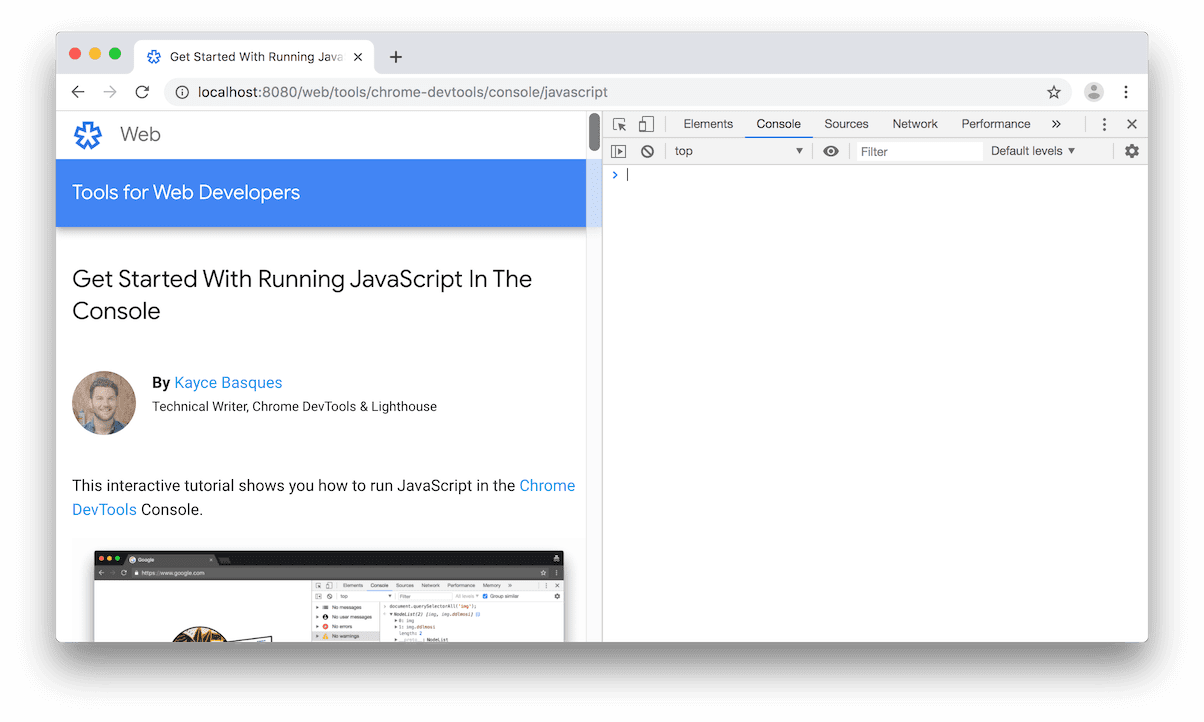Follow the Chrome DevTools link
The width and height of the screenshot is (1204, 722).
pos(547,485)
